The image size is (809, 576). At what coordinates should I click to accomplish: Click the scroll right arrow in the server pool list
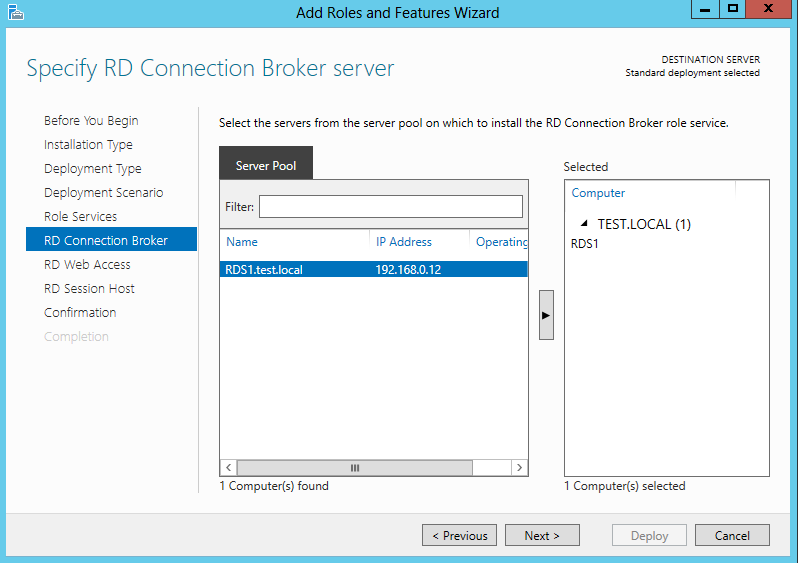520,468
